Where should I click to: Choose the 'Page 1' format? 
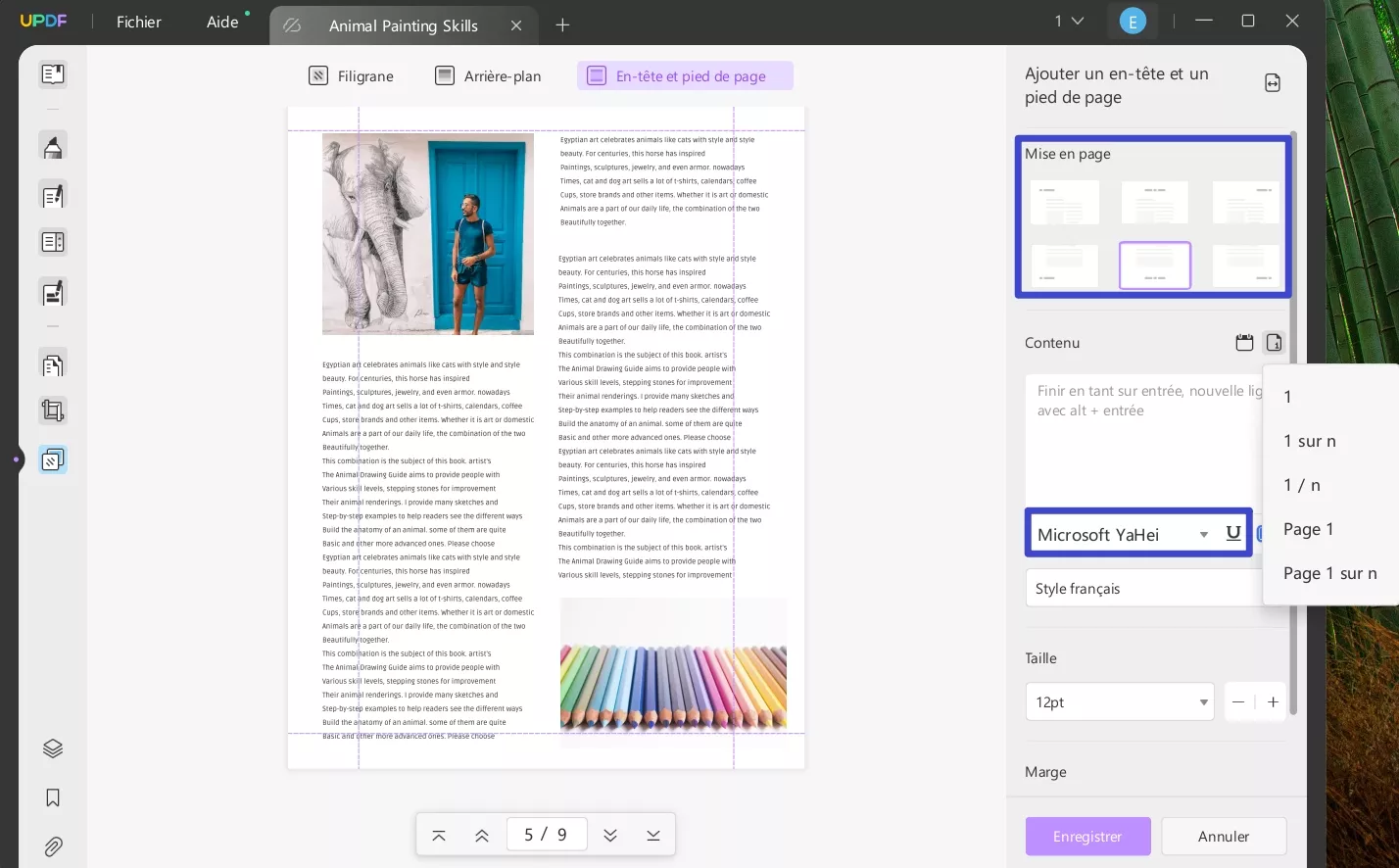(1308, 529)
